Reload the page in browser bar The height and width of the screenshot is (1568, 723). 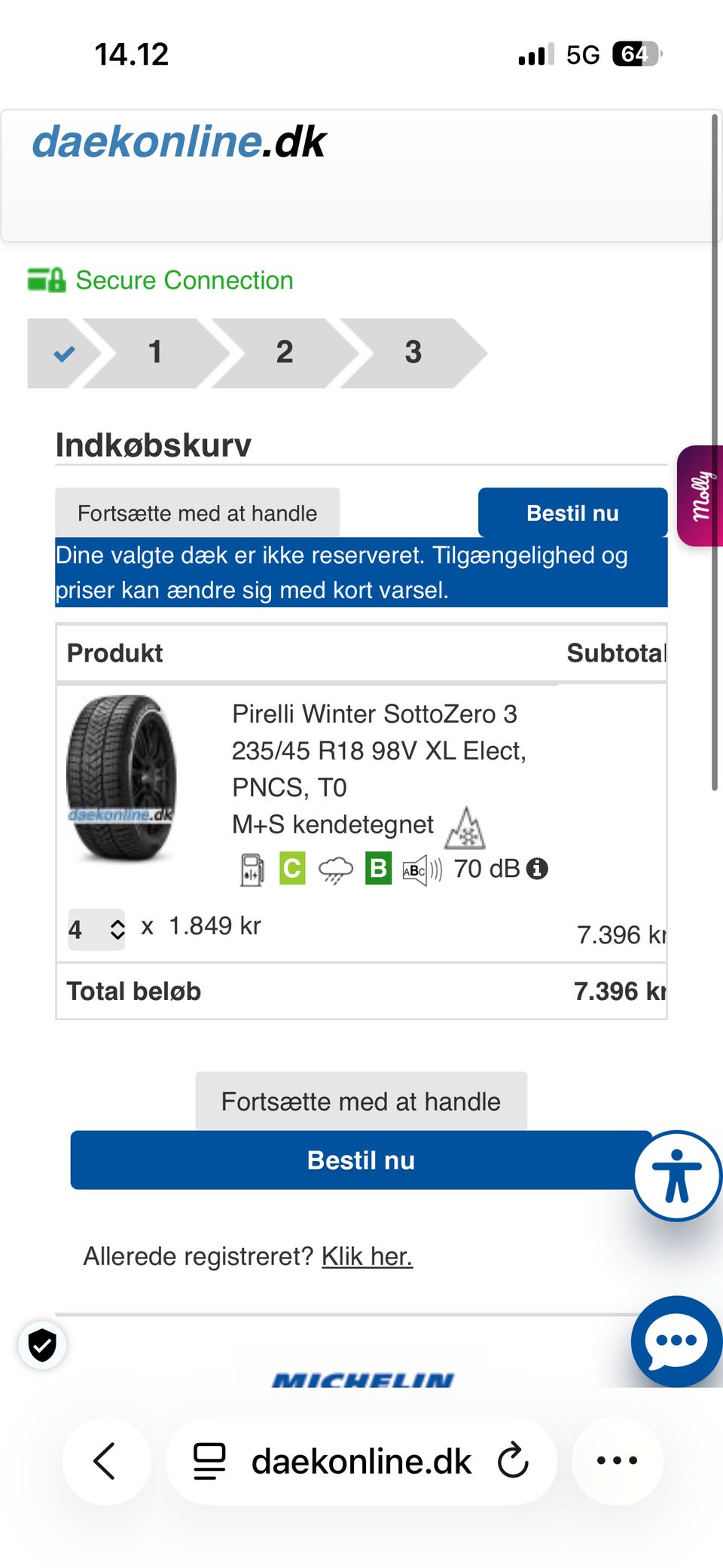pyautogui.click(x=514, y=1460)
